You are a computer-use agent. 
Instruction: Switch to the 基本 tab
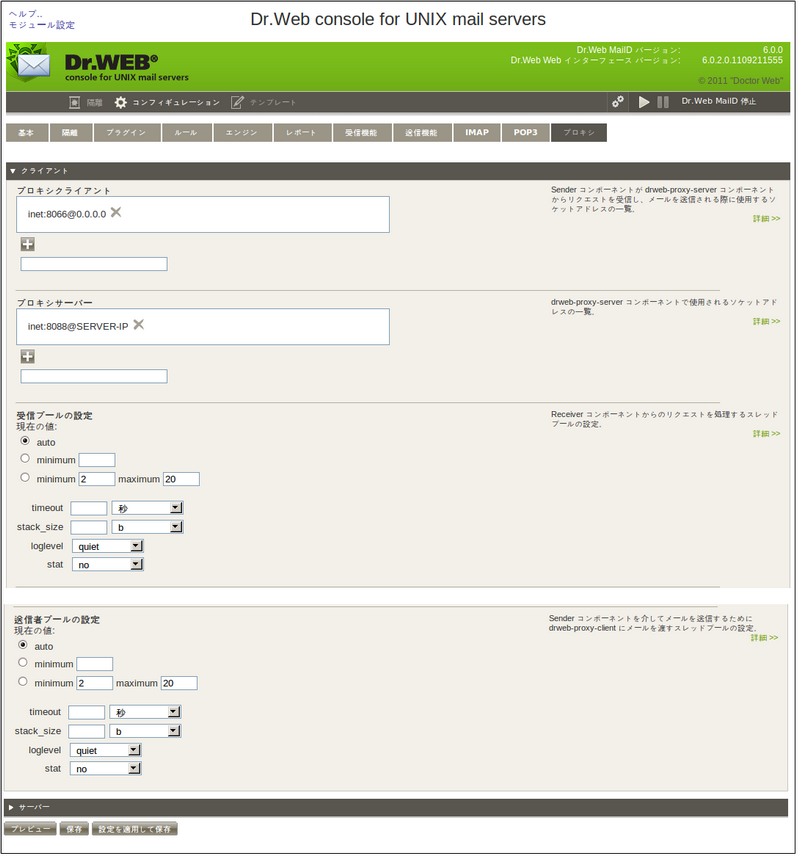pos(26,133)
